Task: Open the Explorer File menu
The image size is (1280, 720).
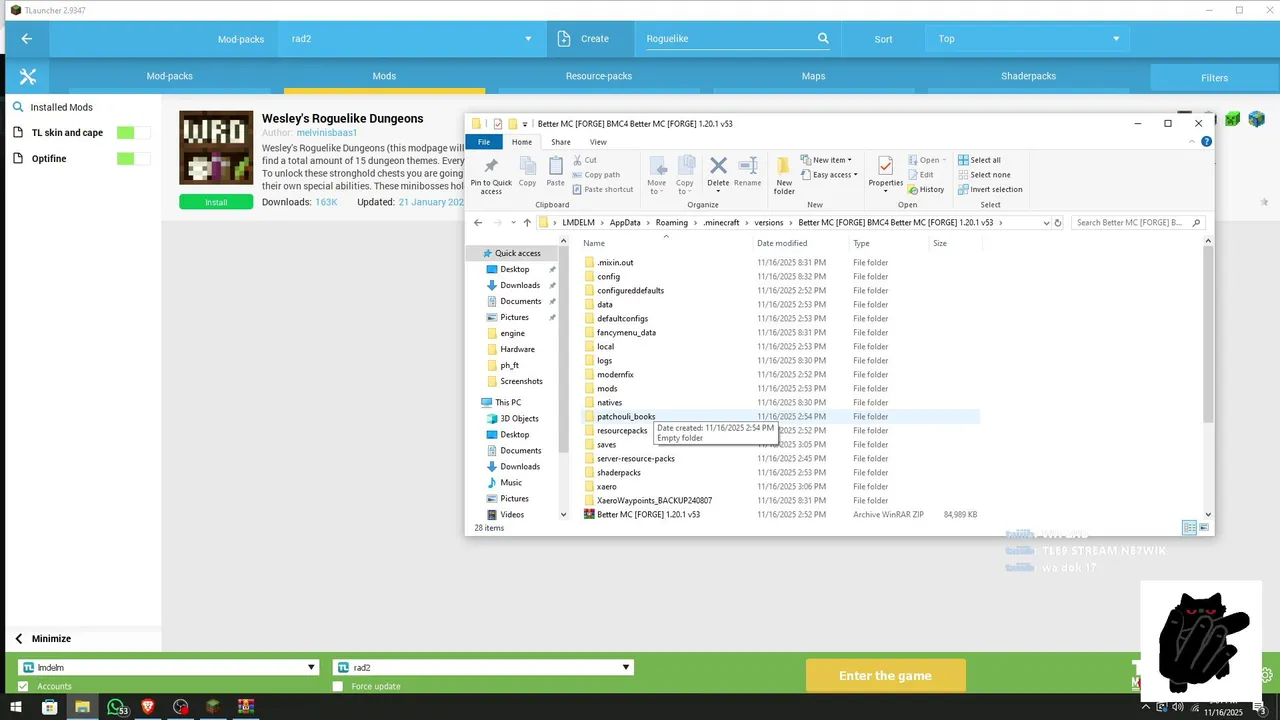Action: (x=484, y=142)
